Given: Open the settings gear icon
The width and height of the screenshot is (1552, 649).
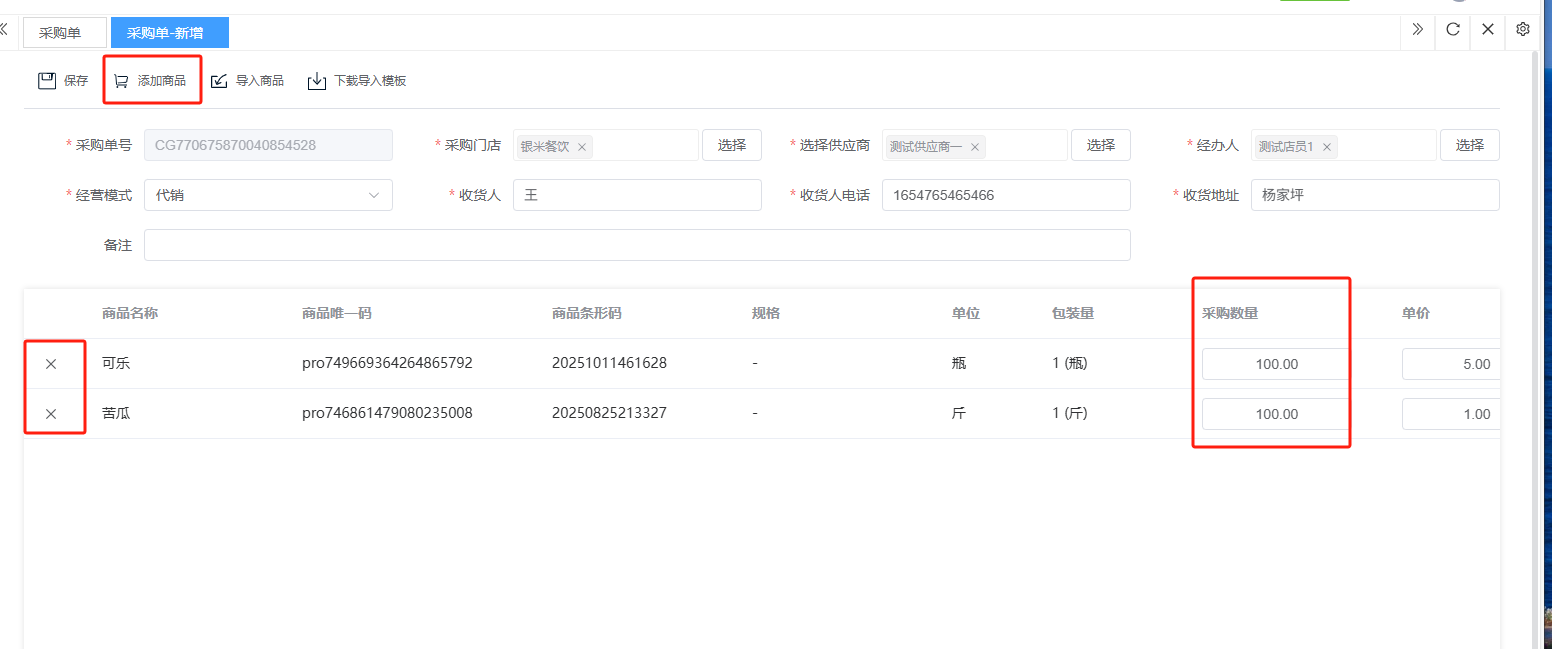Looking at the screenshot, I should point(1523,30).
